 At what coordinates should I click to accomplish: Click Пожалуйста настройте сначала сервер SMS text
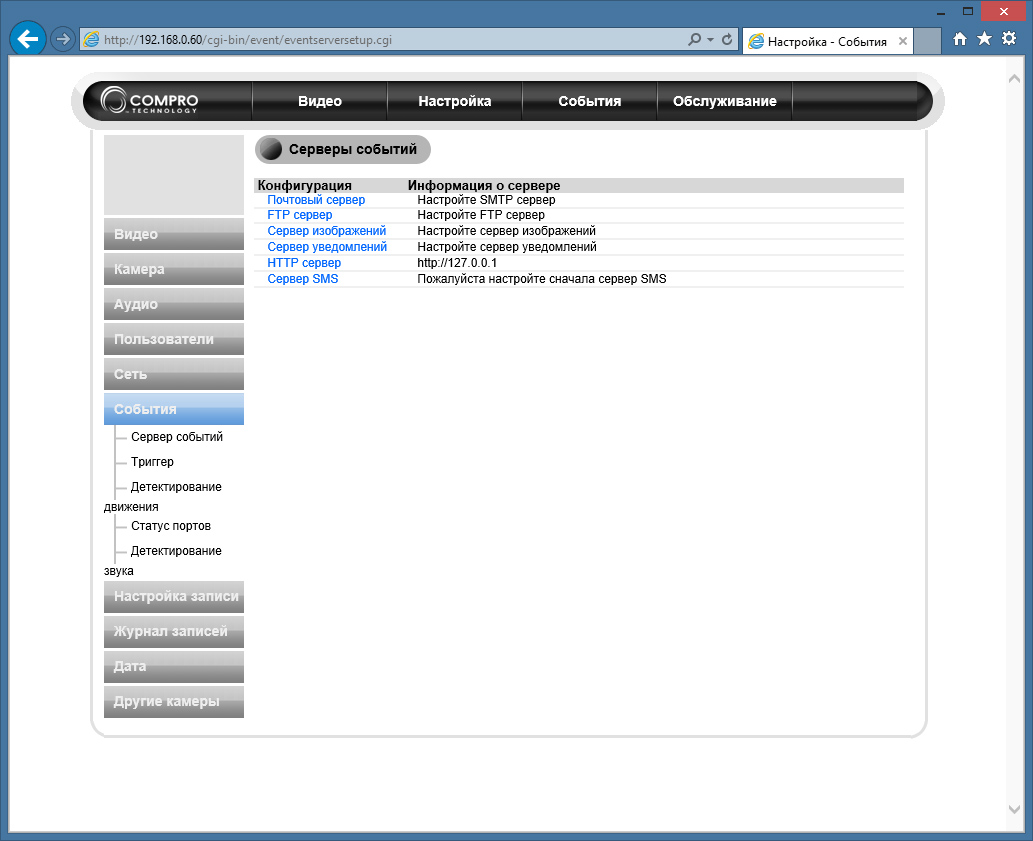point(542,279)
